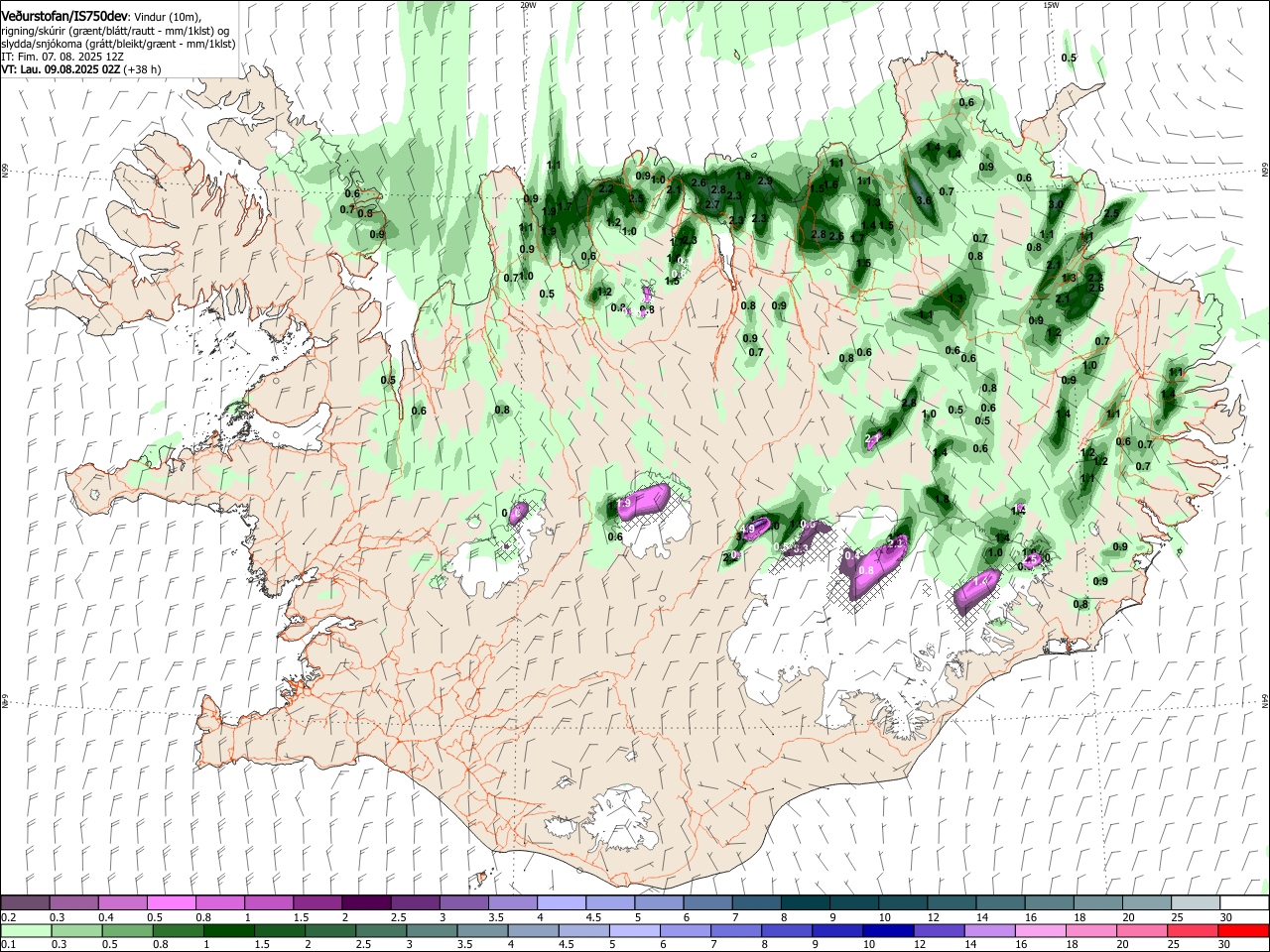This screenshot has height=952, width=1270.
Task: Select top-row legend swatch starting at 0.2
Action: click(x=25, y=903)
